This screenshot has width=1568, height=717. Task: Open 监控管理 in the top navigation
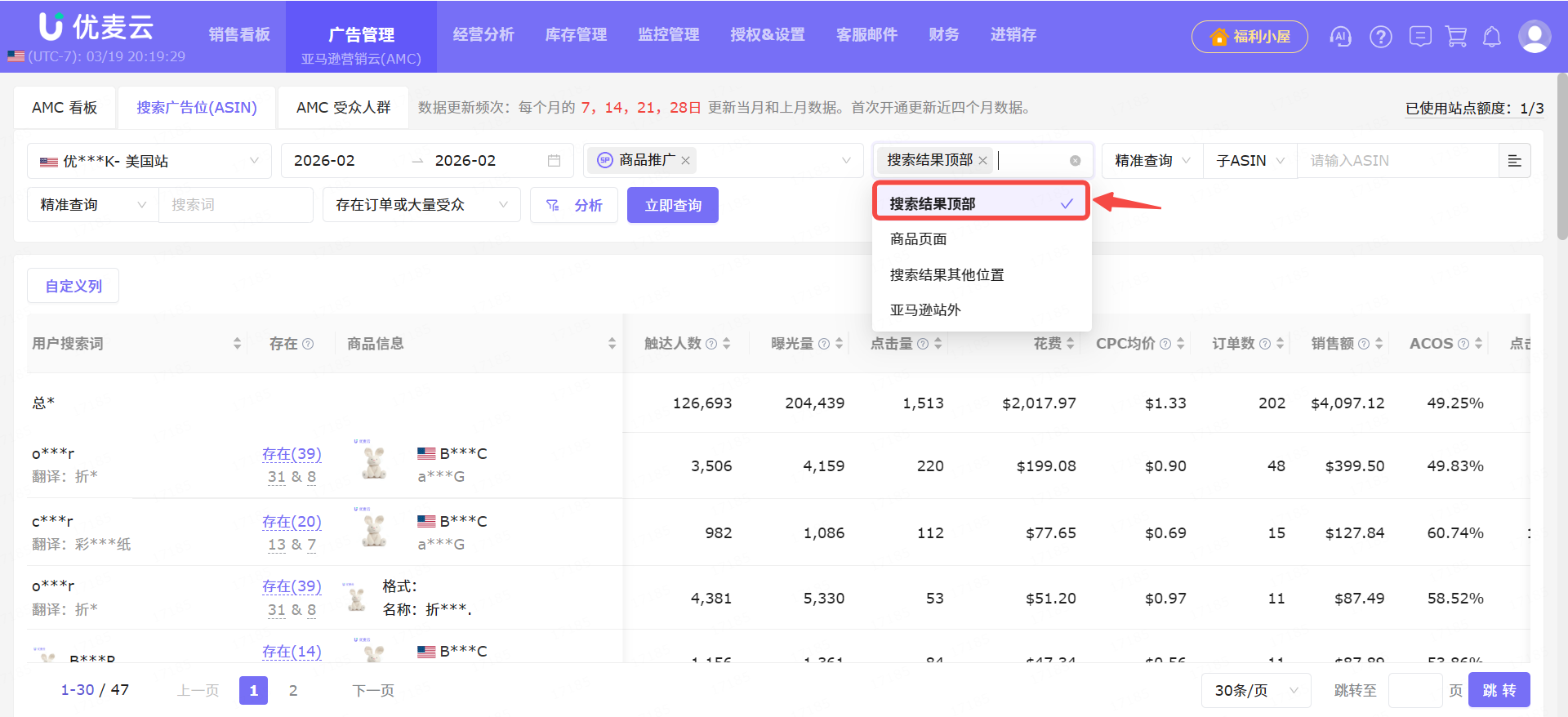(669, 35)
